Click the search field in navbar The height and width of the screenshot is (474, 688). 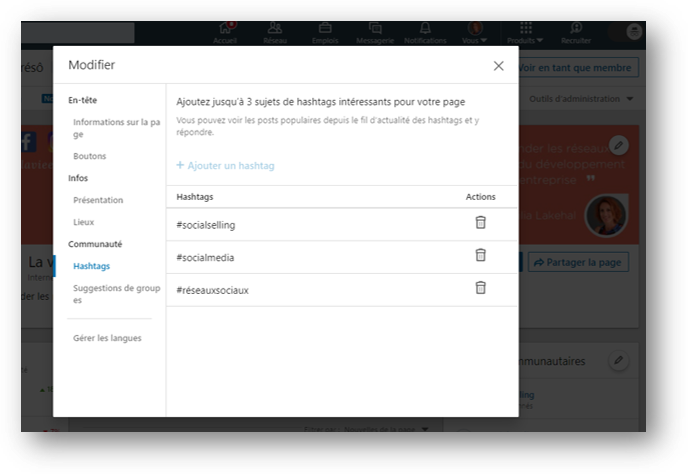click(78, 33)
